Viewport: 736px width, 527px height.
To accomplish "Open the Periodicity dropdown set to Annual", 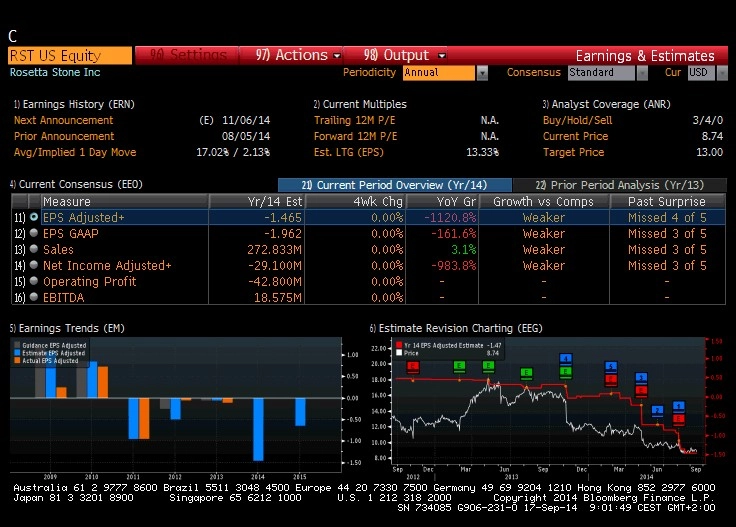I will [x=482, y=73].
